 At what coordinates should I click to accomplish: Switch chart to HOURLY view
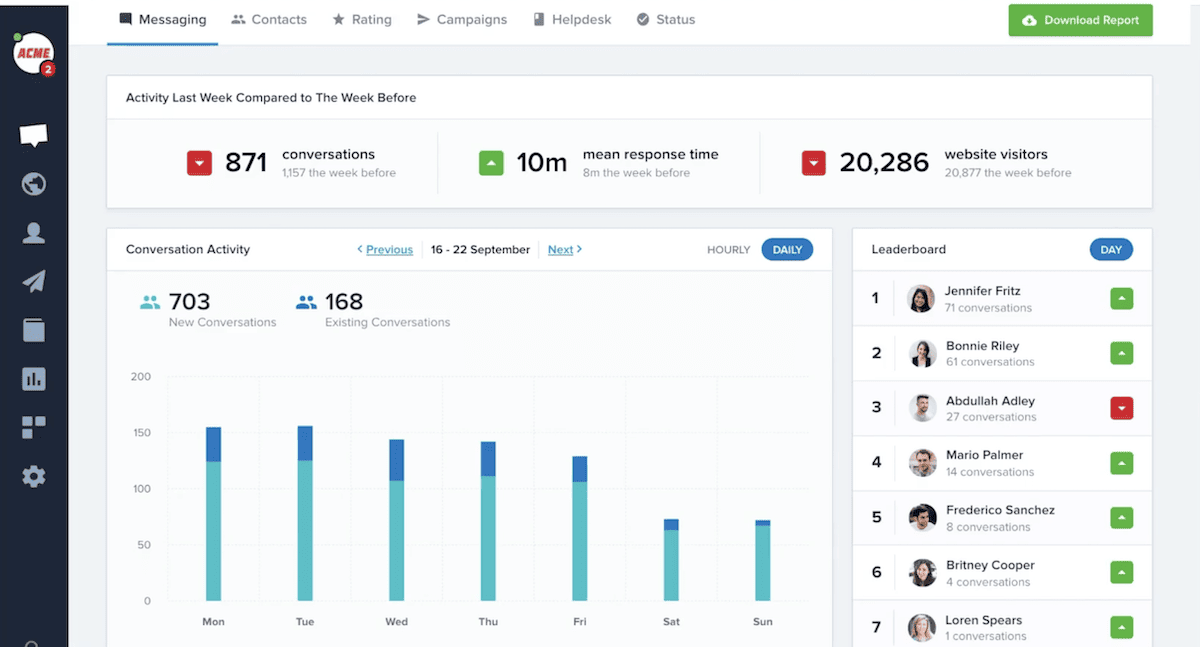coord(728,250)
